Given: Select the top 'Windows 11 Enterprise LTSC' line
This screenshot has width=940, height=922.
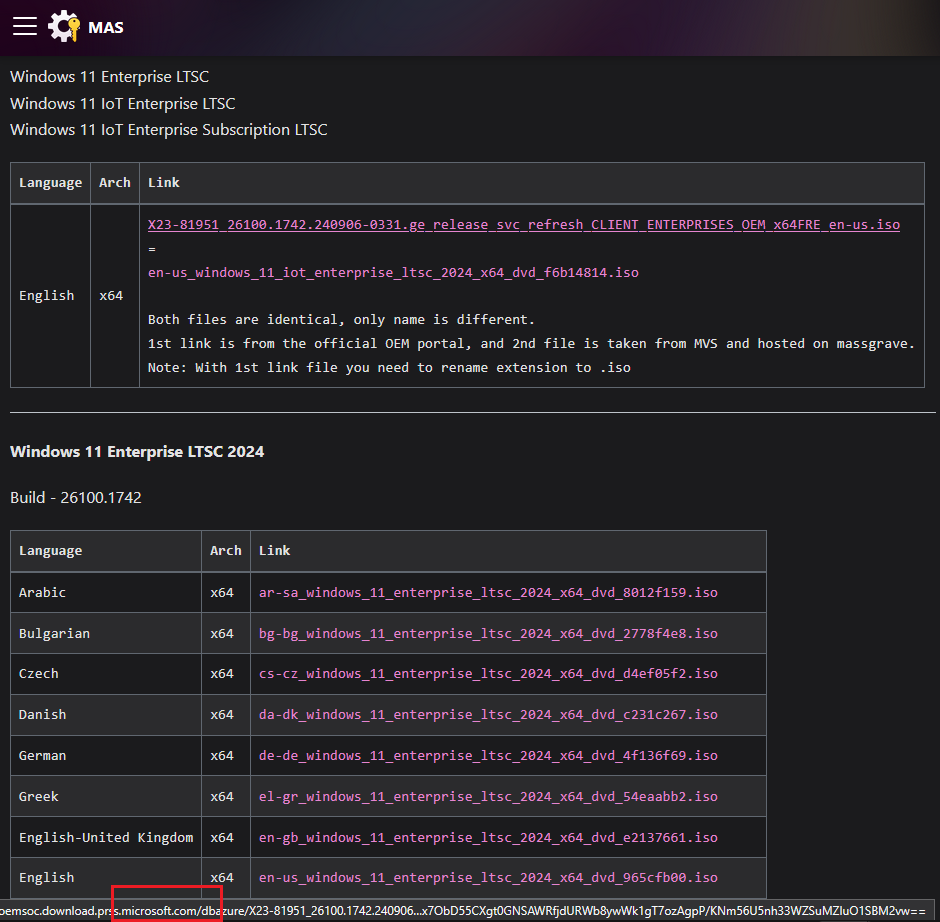Looking at the screenshot, I should tap(110, 77).
